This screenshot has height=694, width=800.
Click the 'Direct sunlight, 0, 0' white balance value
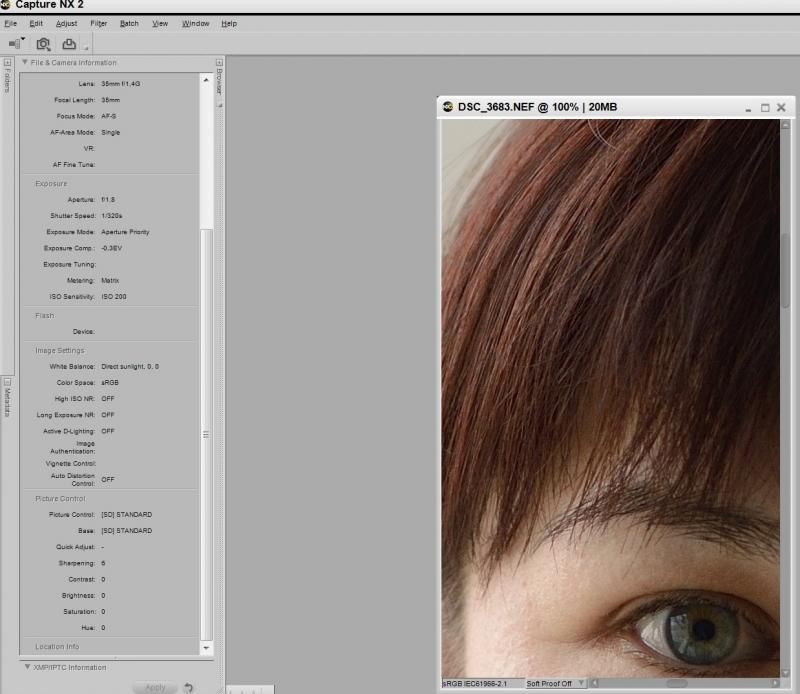130,366
